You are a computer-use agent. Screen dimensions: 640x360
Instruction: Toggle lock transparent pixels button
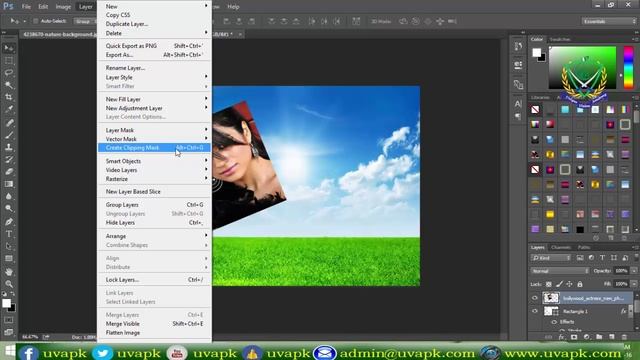tap(549, 284)
